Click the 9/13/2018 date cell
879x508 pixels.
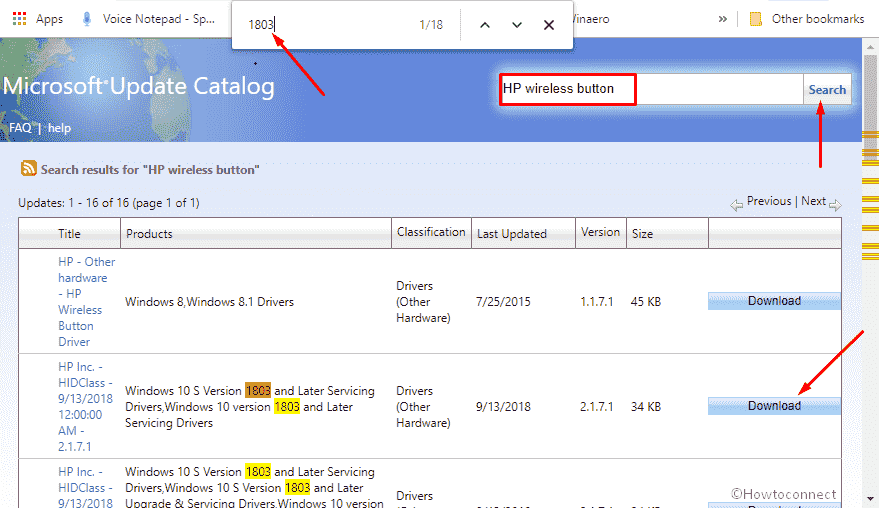tap(503, 407)
